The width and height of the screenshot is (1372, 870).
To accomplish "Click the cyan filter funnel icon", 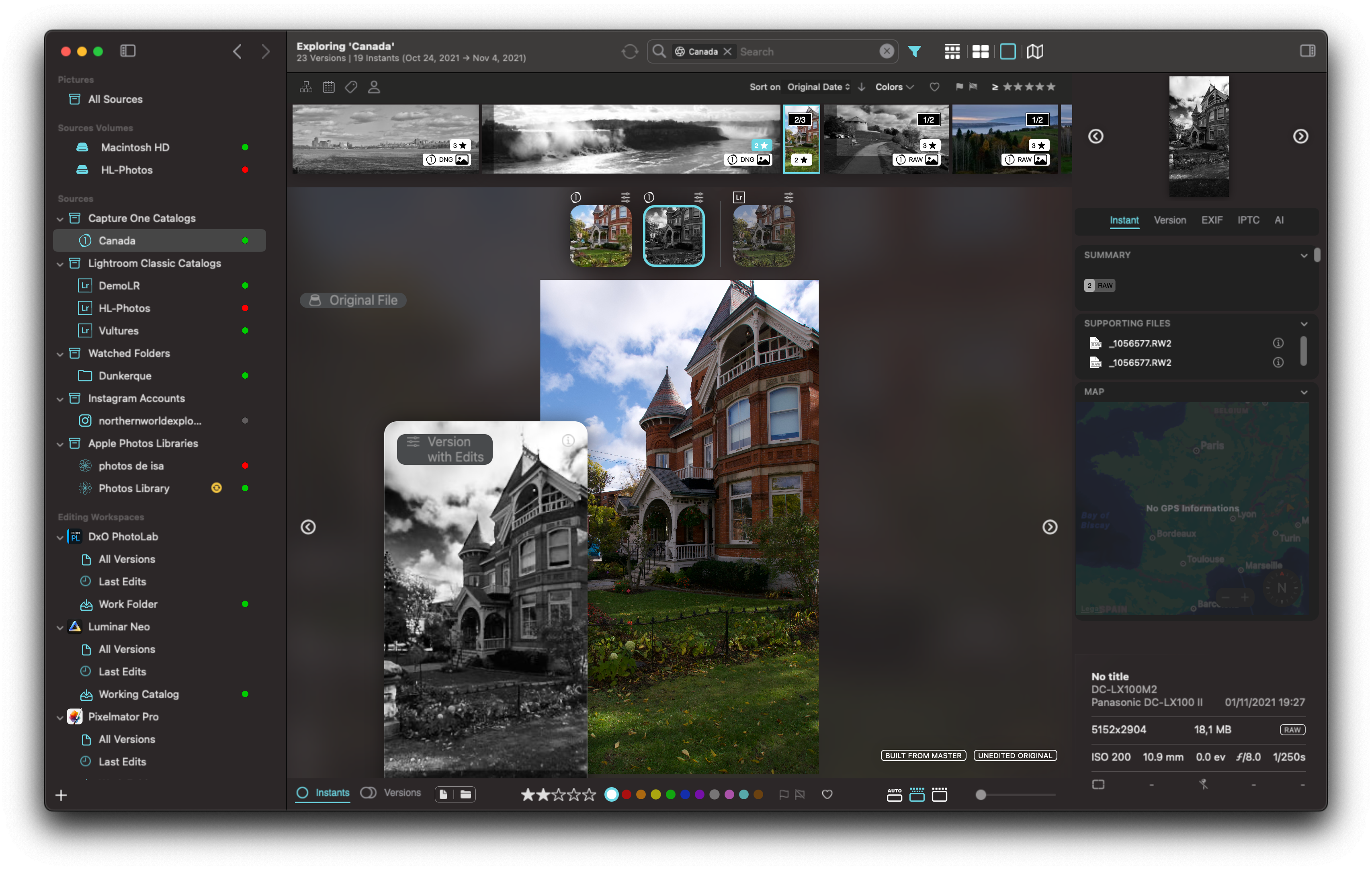I will tap(914, 52).
